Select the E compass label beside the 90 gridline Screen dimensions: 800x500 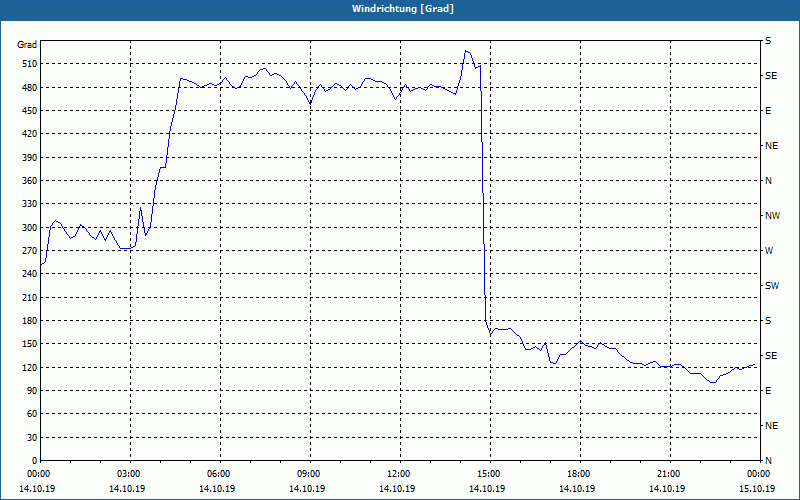[x=768, y=391]
